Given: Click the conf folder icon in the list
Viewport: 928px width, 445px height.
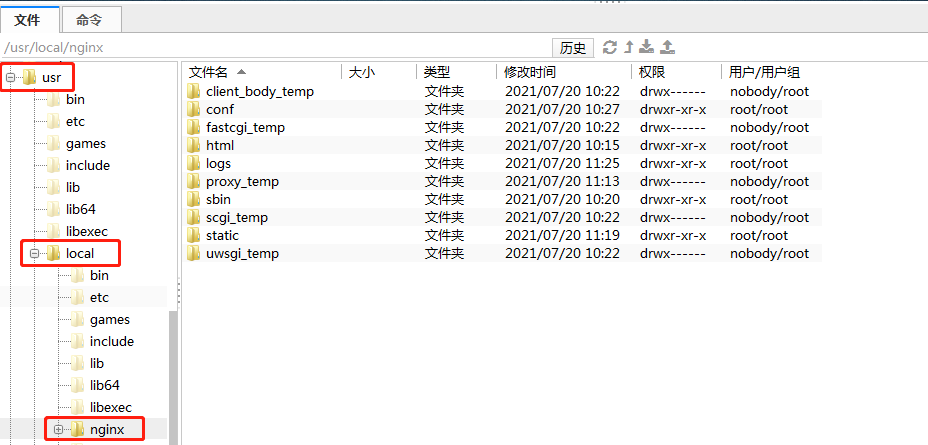Looking at the screenshot, I should 194,109.
